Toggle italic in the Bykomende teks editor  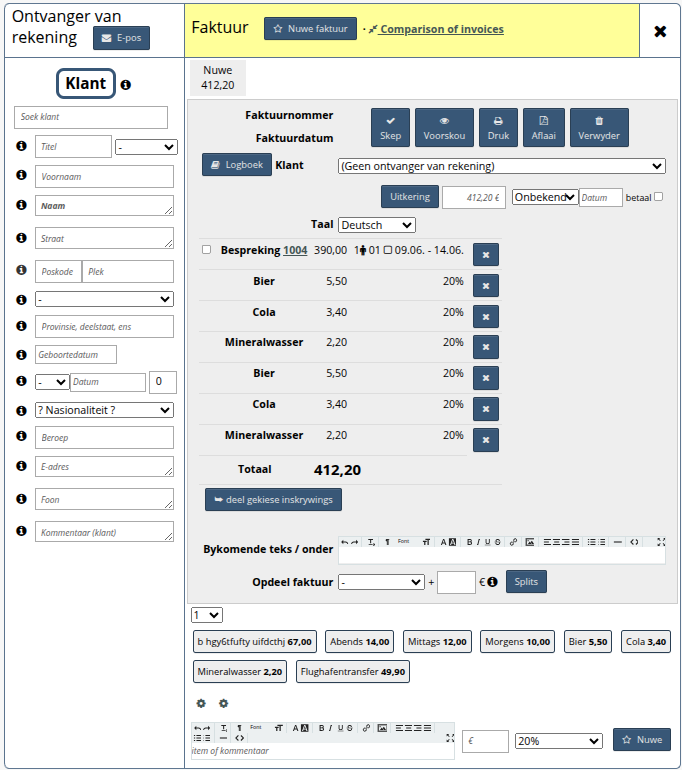[x=478, y=542]
